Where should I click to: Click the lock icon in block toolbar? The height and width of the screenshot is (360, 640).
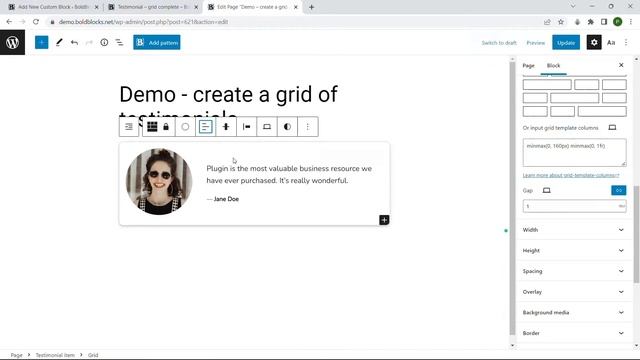click(x=166, y=127)
